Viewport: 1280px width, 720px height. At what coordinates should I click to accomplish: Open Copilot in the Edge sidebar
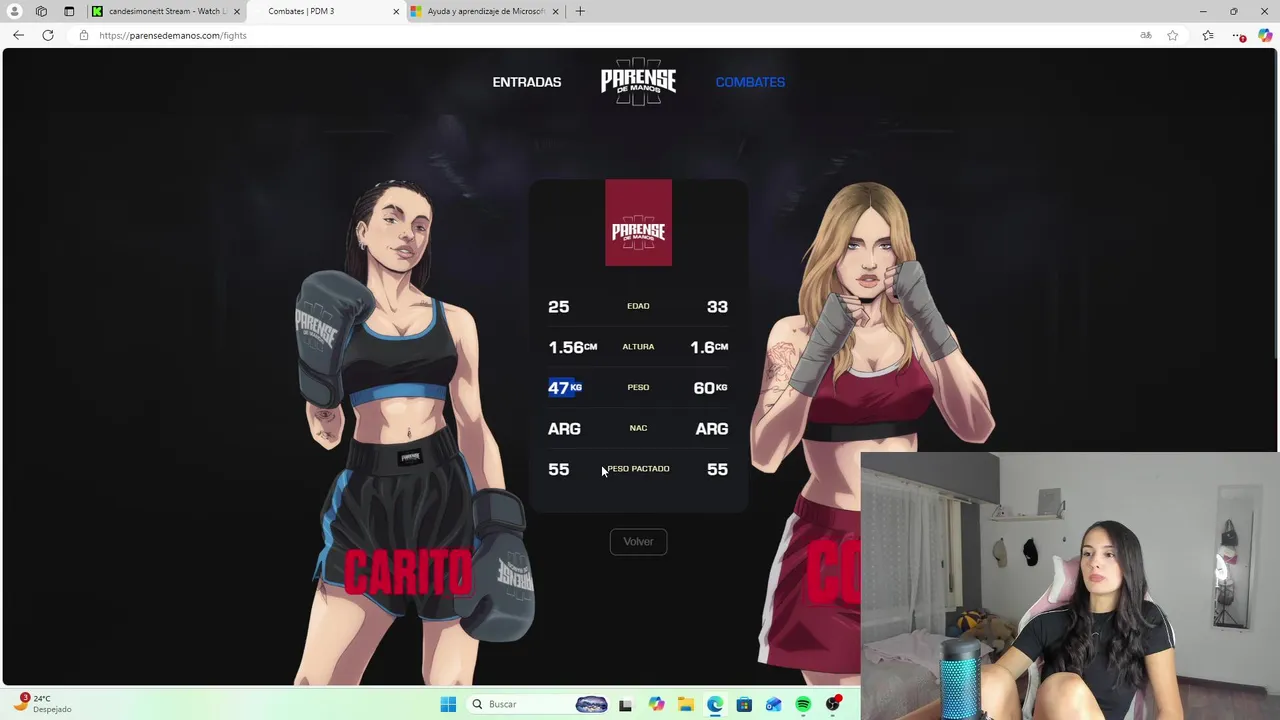click(1266, 35)
